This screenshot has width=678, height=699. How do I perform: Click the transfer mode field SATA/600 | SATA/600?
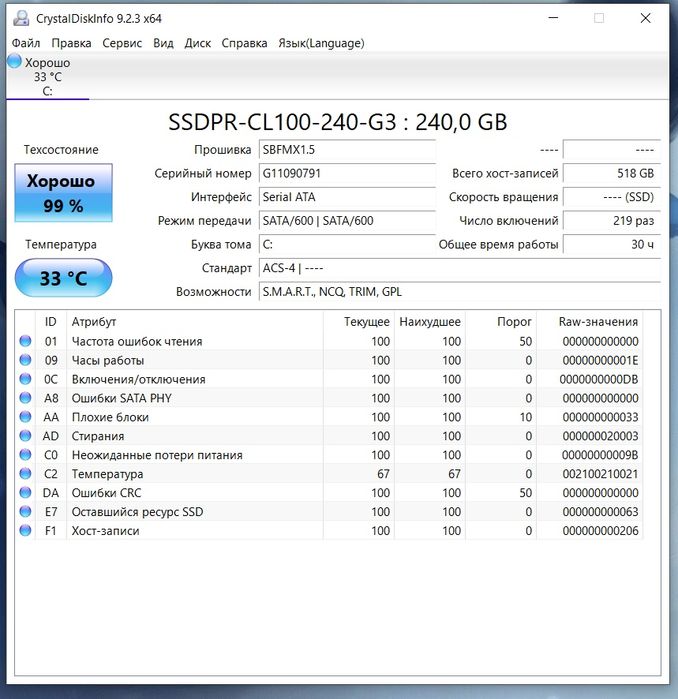[347, 220]
